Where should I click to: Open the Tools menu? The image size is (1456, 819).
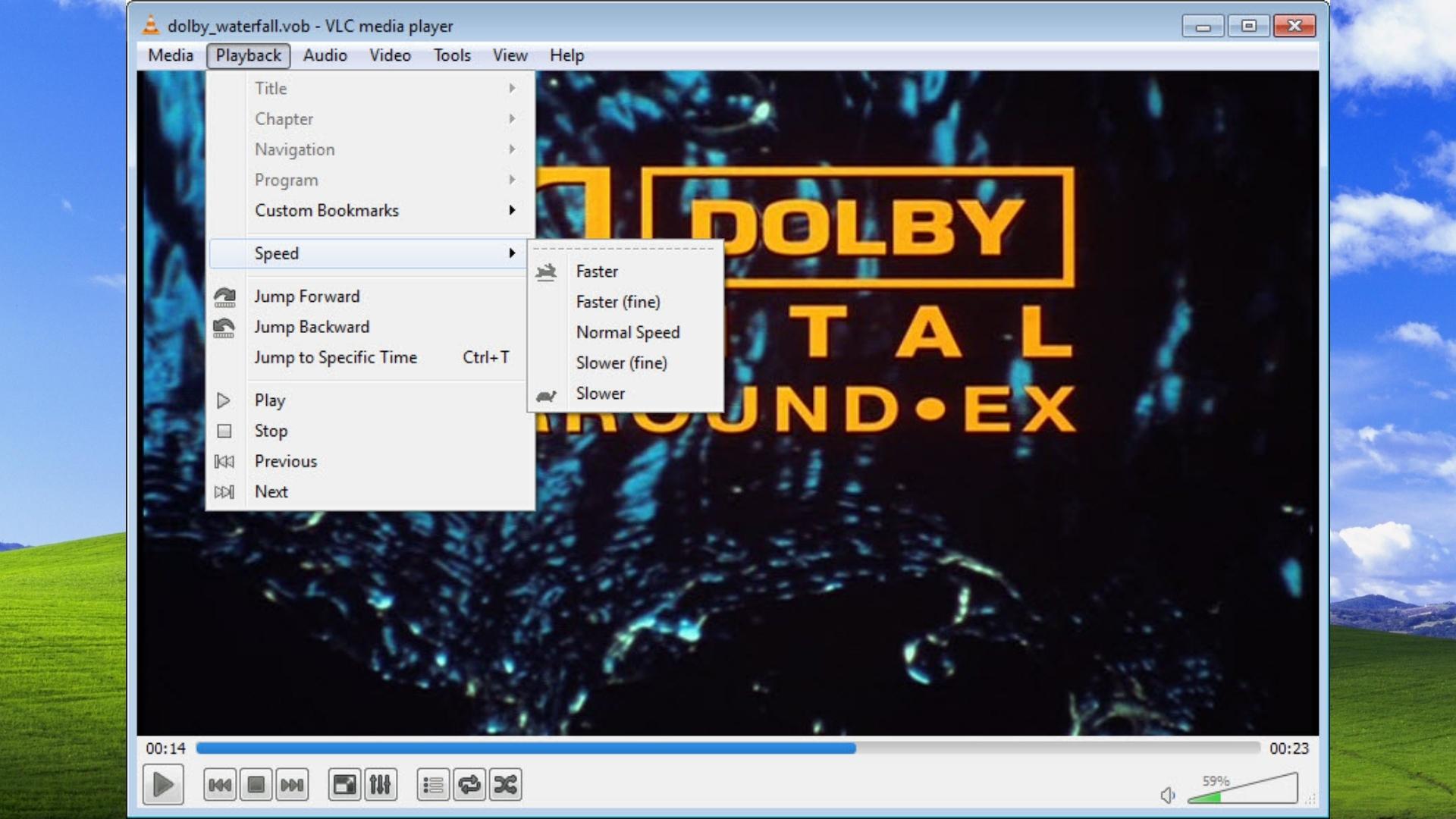point(452,55)
